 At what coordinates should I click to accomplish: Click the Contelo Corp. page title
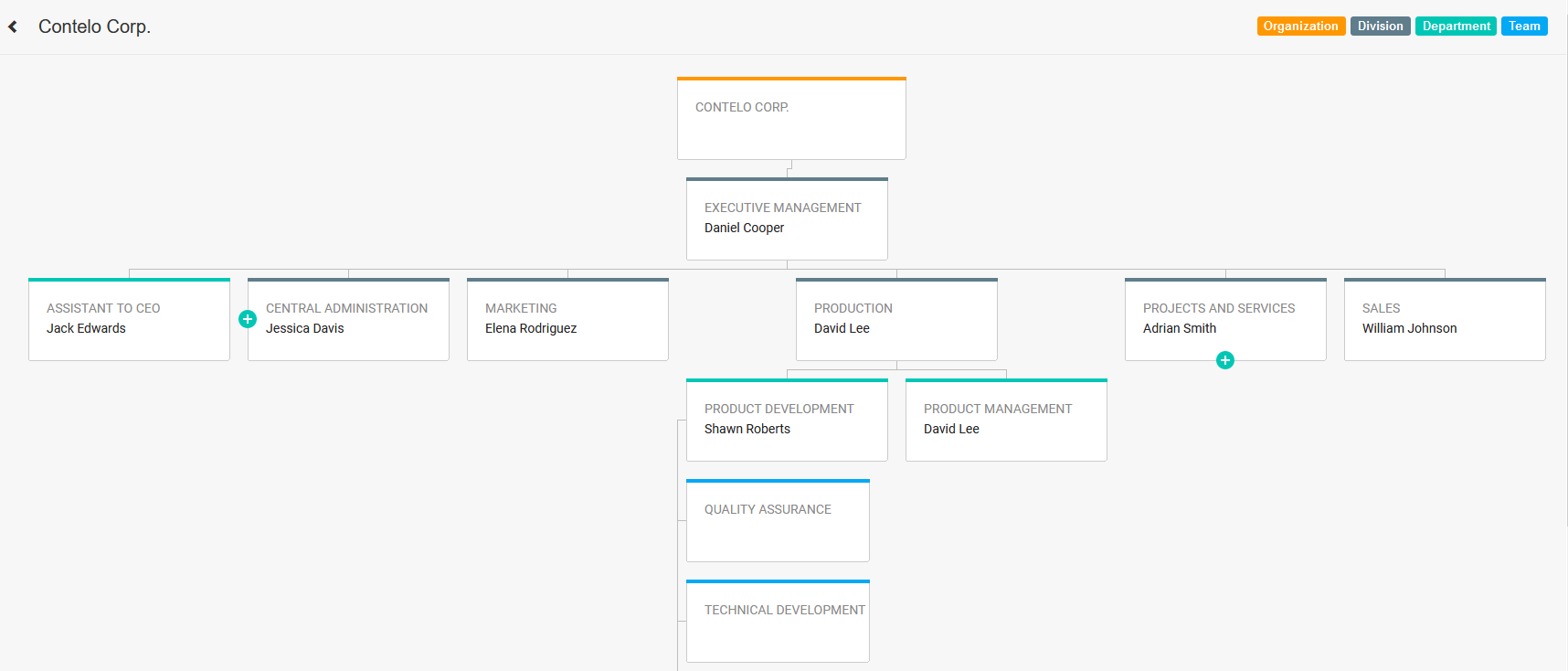[94, 27]
